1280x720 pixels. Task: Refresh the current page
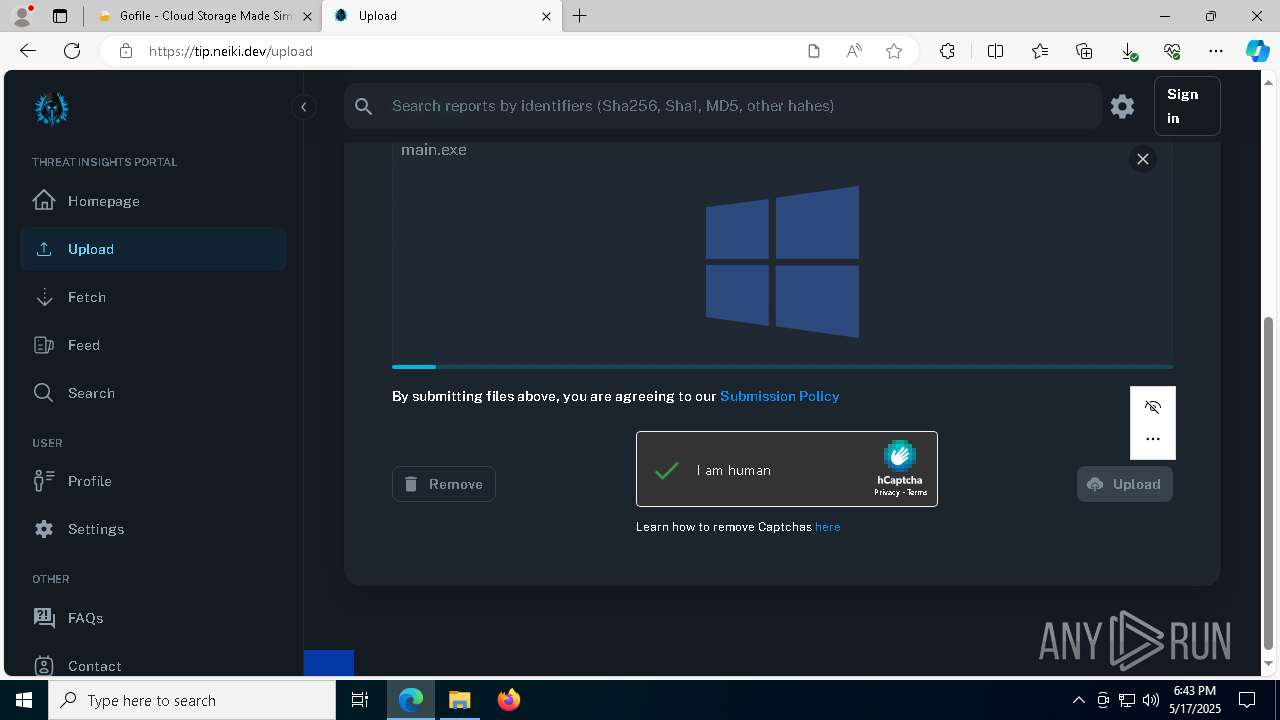[72, 51]
